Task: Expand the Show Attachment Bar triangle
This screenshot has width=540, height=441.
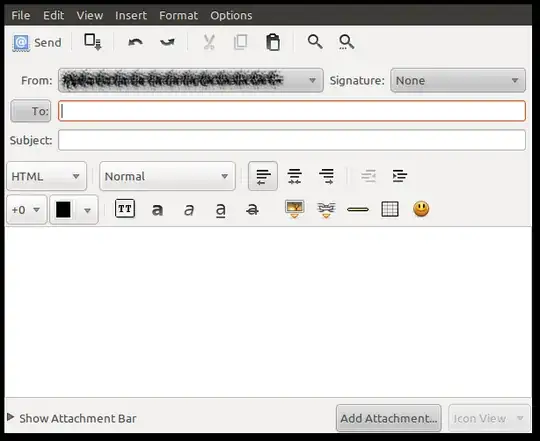Action: [11, 417]
